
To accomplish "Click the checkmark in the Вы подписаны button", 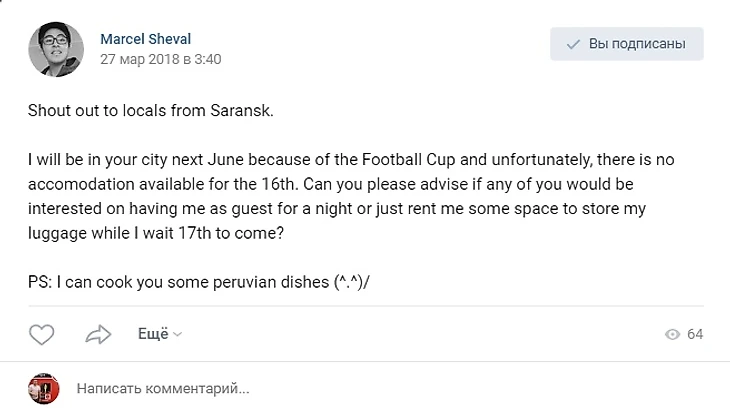I will tap(573, 44).
